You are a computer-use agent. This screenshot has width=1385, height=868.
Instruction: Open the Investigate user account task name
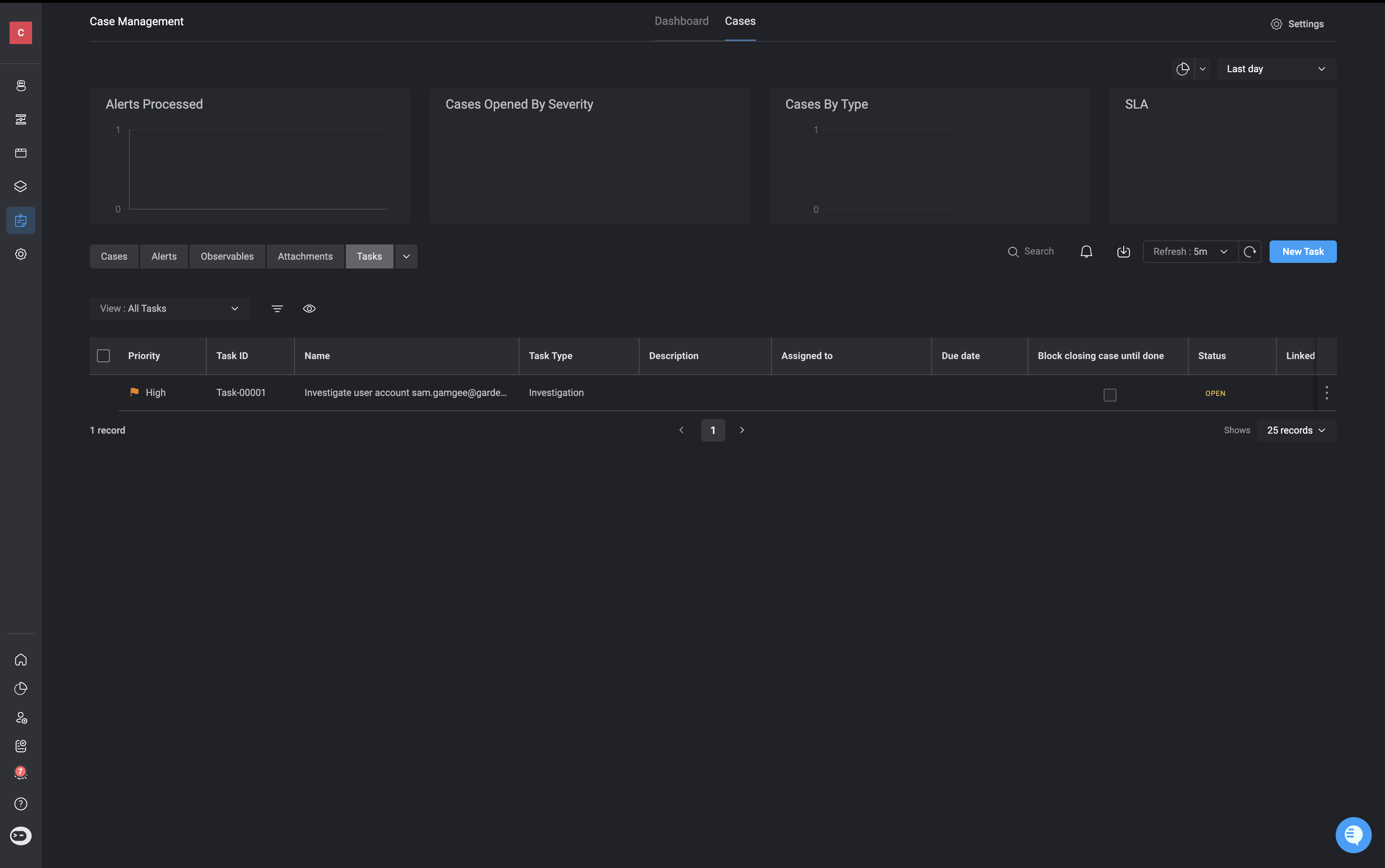tap(406, 393)
